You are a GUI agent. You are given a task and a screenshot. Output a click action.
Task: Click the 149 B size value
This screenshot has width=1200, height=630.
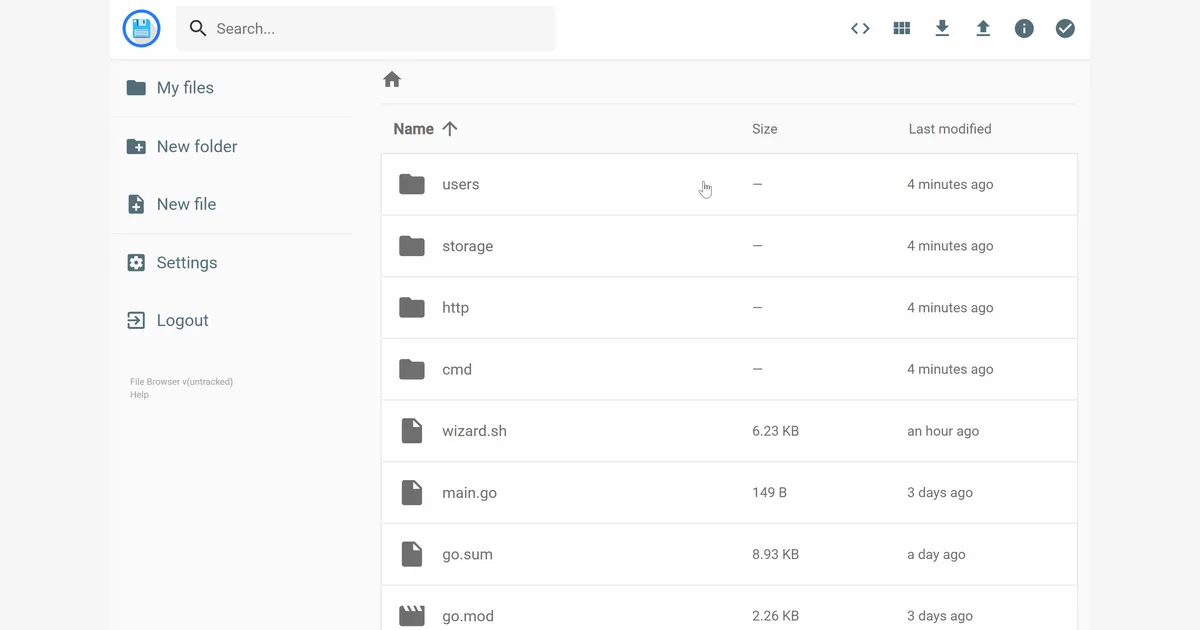(x=769, y=493)
